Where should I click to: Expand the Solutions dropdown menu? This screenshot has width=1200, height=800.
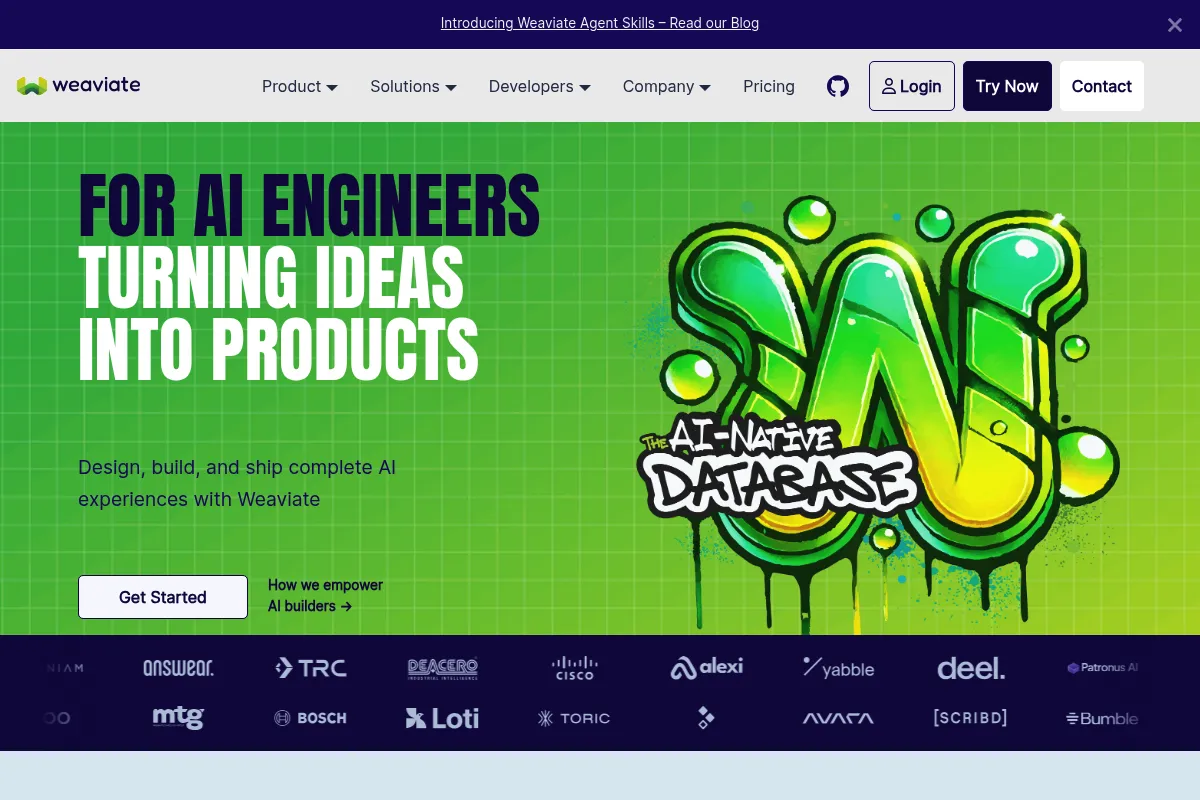coord(414,86)
